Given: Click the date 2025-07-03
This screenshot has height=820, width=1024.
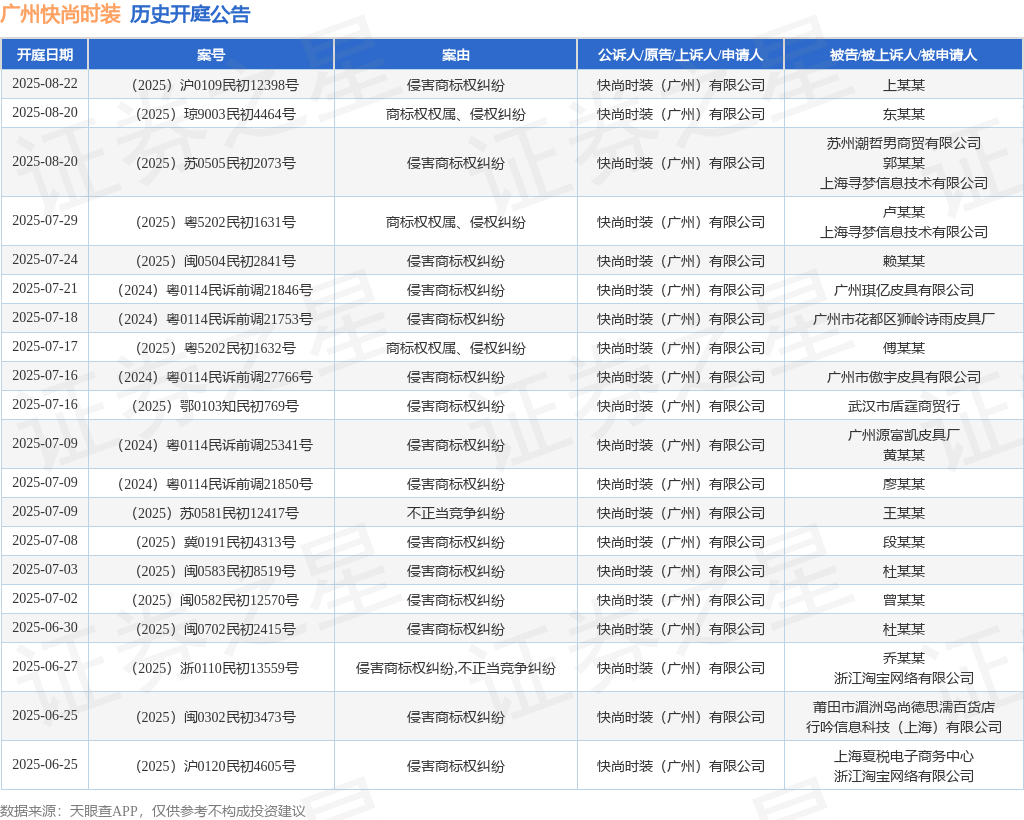Looking at the screenshot, I should click(x=44, y=570).
